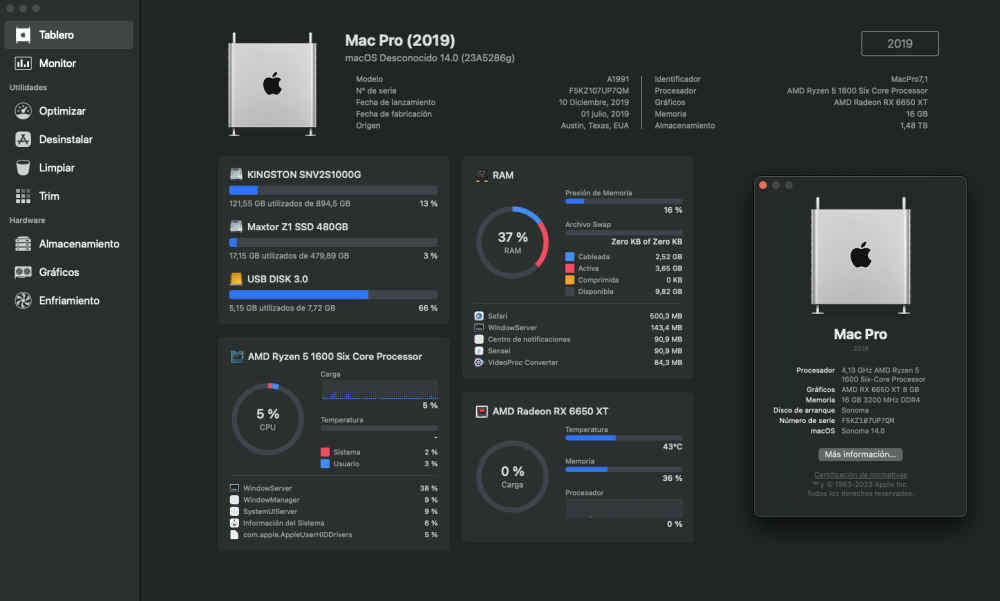
Task: Click the 2019 year button
Action: pos(899,43)
